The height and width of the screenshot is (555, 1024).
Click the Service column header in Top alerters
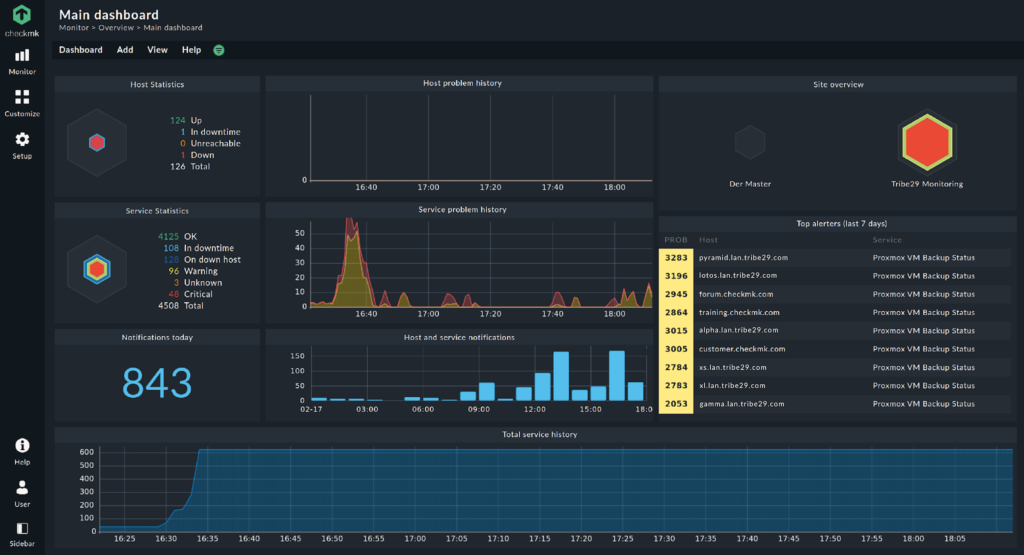887,240
